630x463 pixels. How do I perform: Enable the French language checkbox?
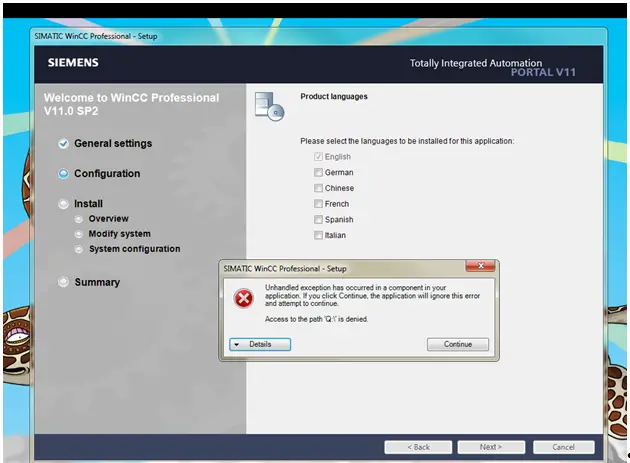(x=318, y=204)
